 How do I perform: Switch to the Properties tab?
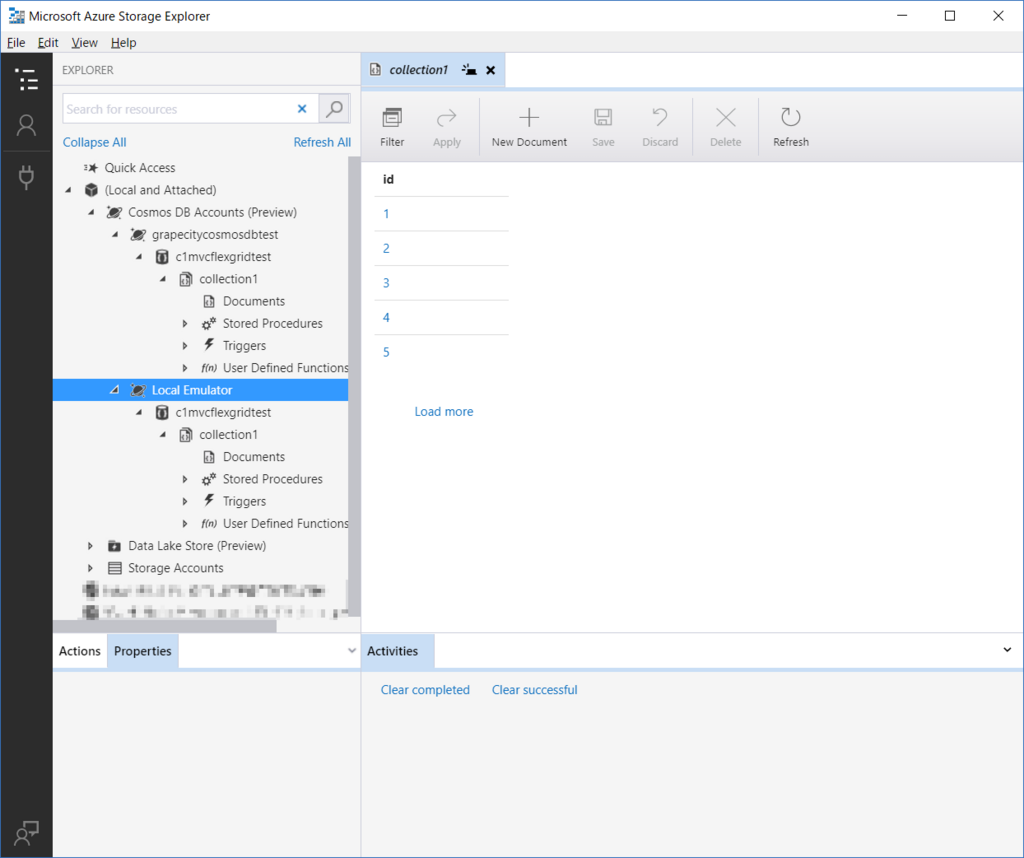pyautogui.click(x=142, y=651)
